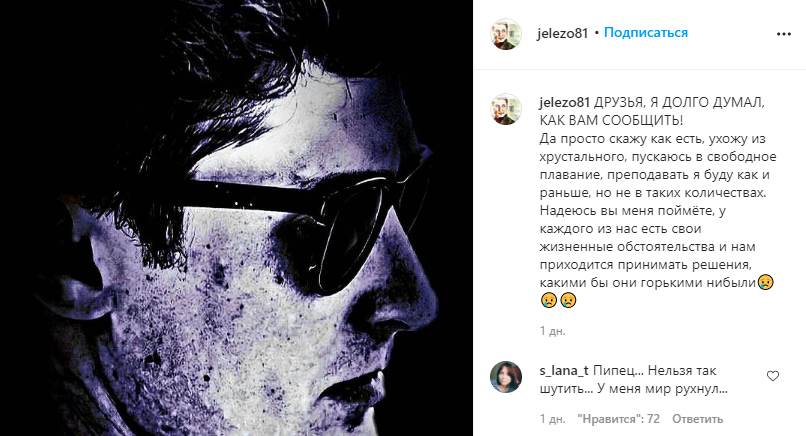
Task: Click the pair of crying emojis below the caption
Action: [558, 300]
